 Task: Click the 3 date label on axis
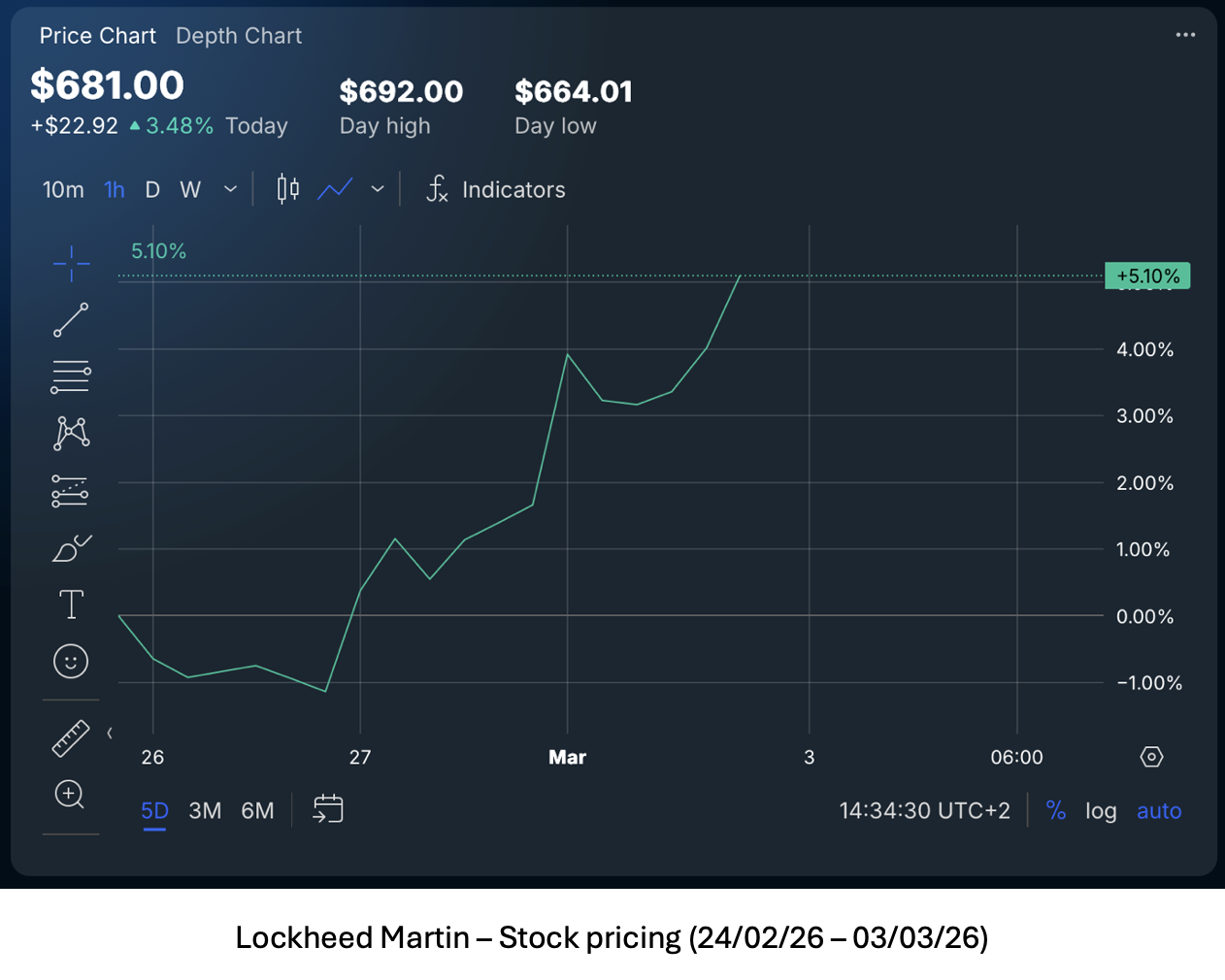tap(810, 758)
